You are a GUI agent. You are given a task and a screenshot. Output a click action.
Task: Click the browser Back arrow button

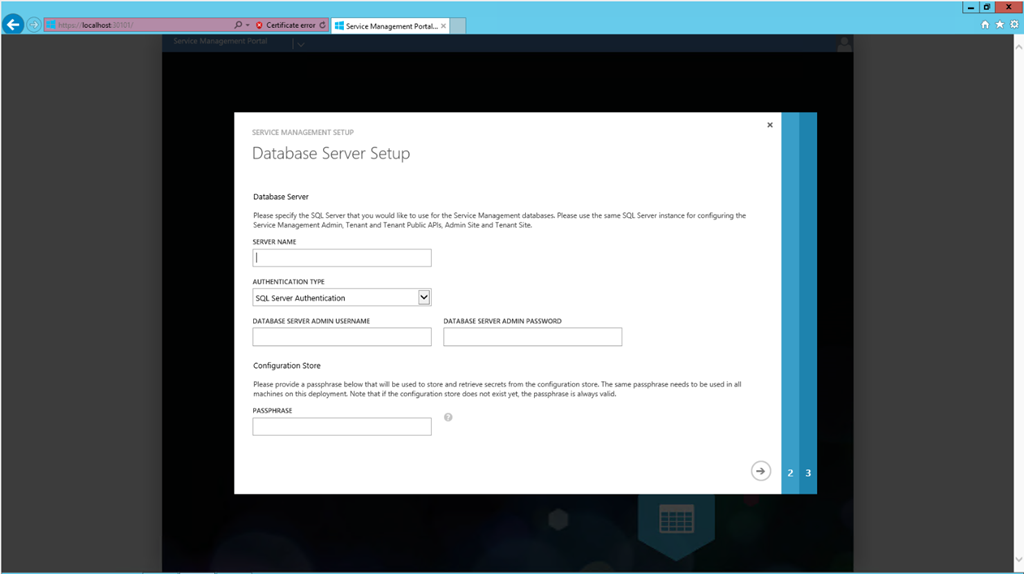(x=13, y=25)
